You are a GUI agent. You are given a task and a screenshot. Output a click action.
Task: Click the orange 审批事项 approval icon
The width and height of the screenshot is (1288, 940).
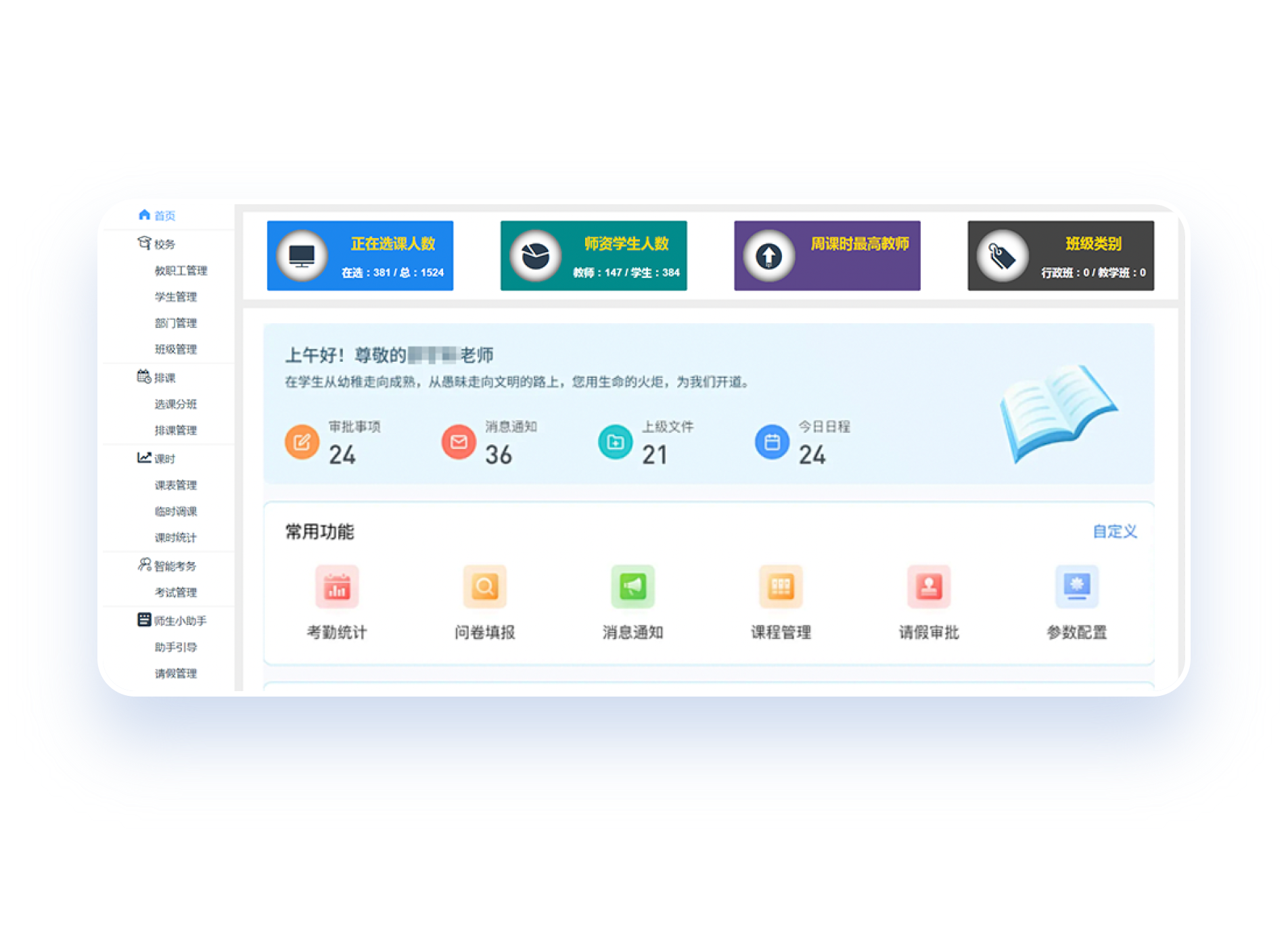point(302,442)
